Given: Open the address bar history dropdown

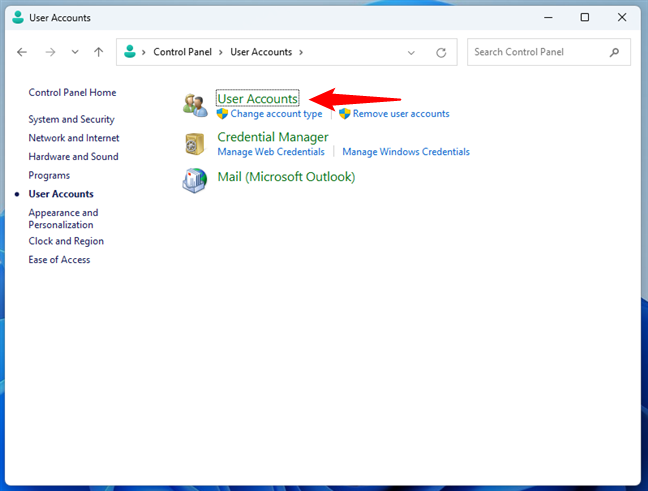Looking at the screenshot, I should tap(411, 52).
